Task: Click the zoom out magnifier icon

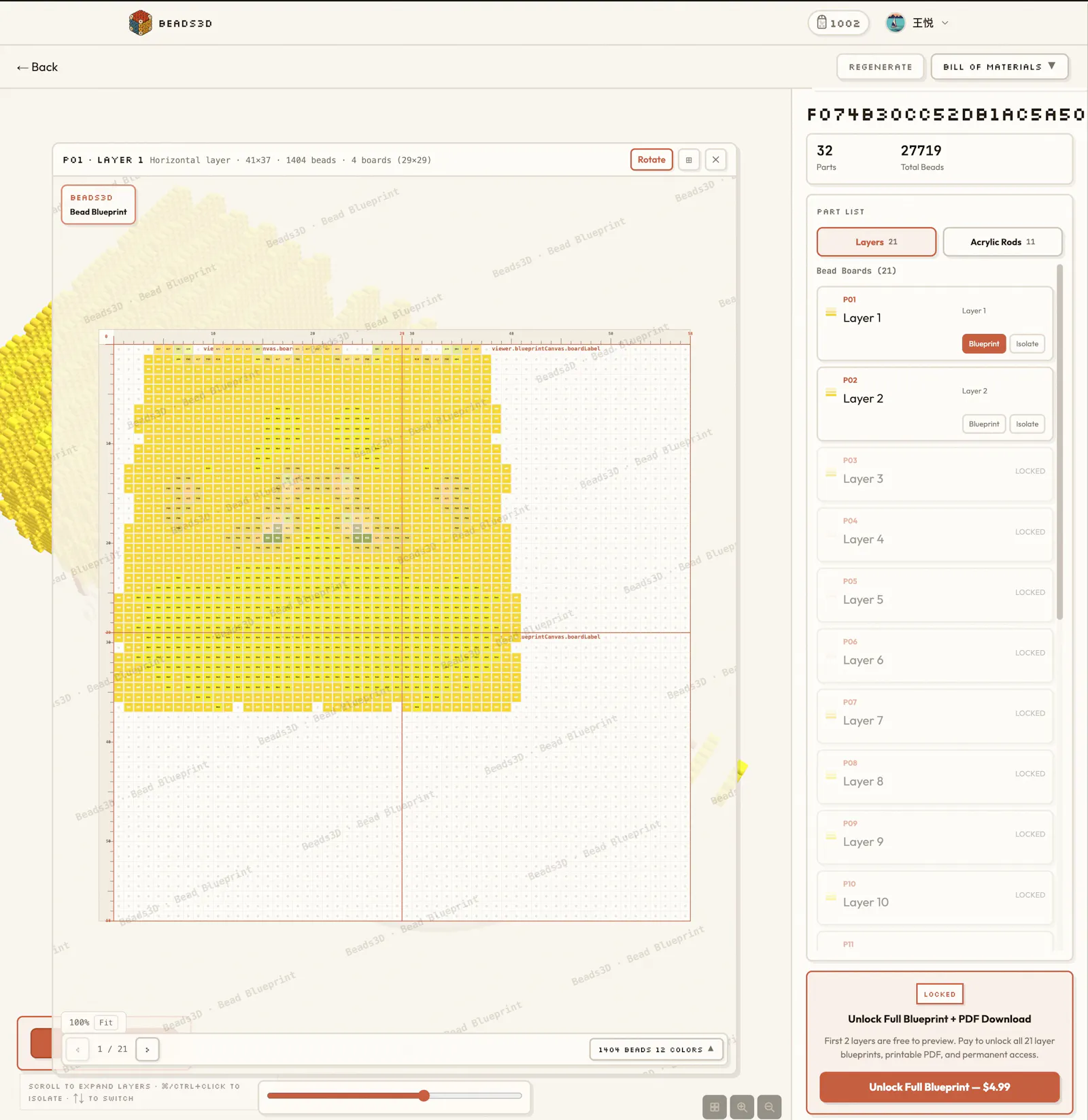Action: 769,1107
